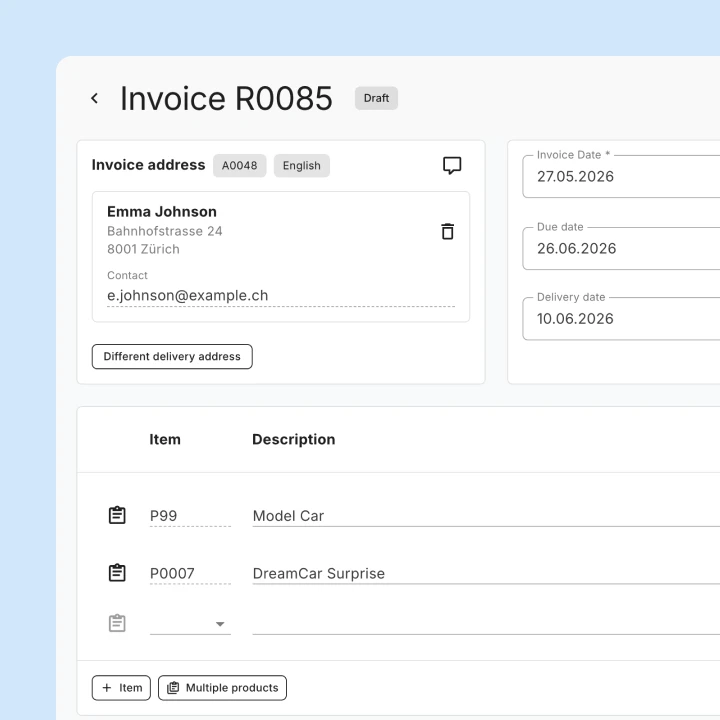Click the clipboard icon in P0007 row
Viewport: 720px width, 720px height.
pos(117,573)
